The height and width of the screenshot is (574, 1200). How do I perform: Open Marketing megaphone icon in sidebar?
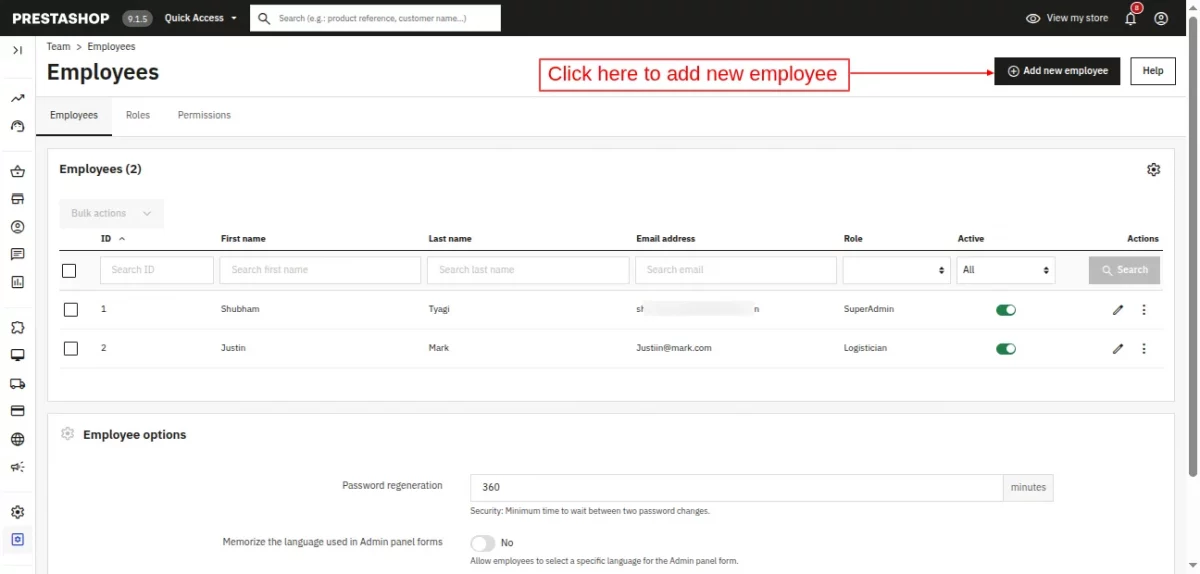pos(17,467)
